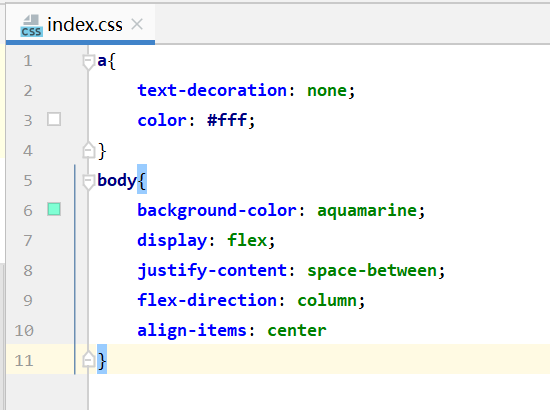Click the #fff value
This screenshot has height=410, width=550.
click(227, 120)
